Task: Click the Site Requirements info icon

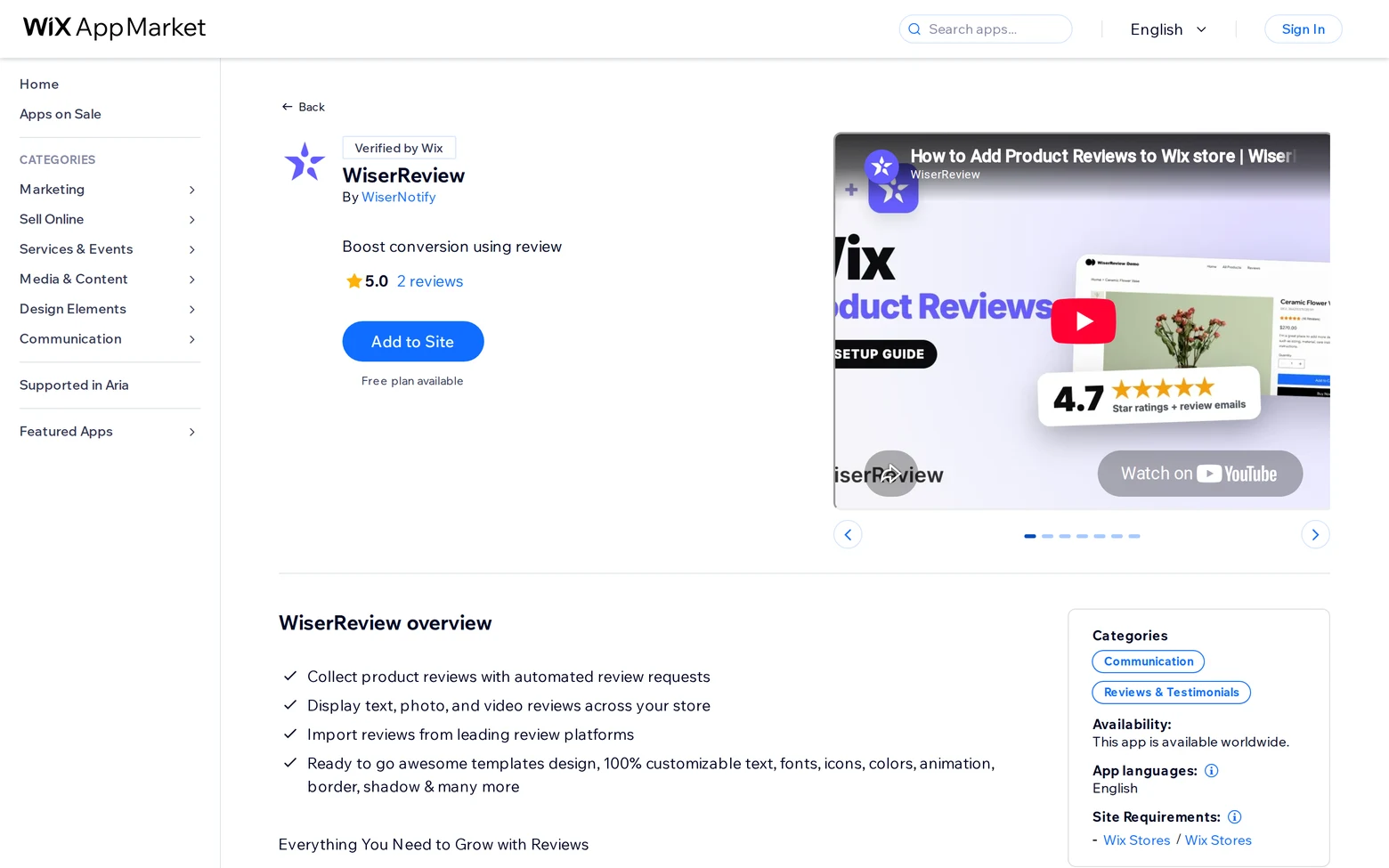Action: pyautogui.click(x=1234, y=817)
